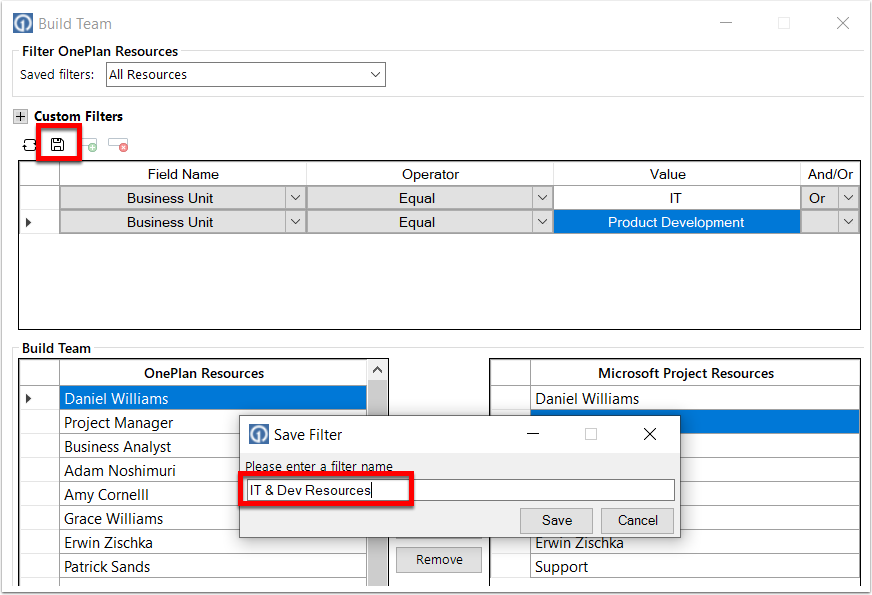Click the OnePlan Resources scroll up arrow
This screenshot has height=595, width=872.
tap(378, 370)
